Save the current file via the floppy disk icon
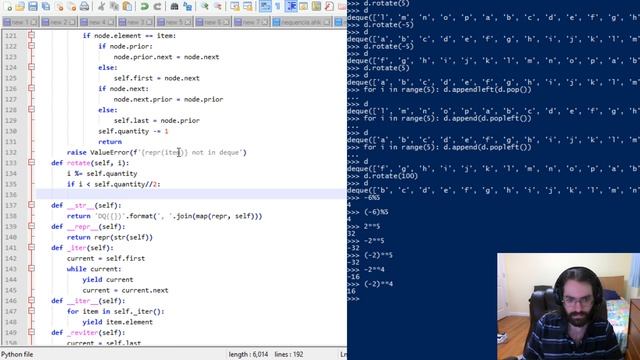 click(x=33, y=6)
